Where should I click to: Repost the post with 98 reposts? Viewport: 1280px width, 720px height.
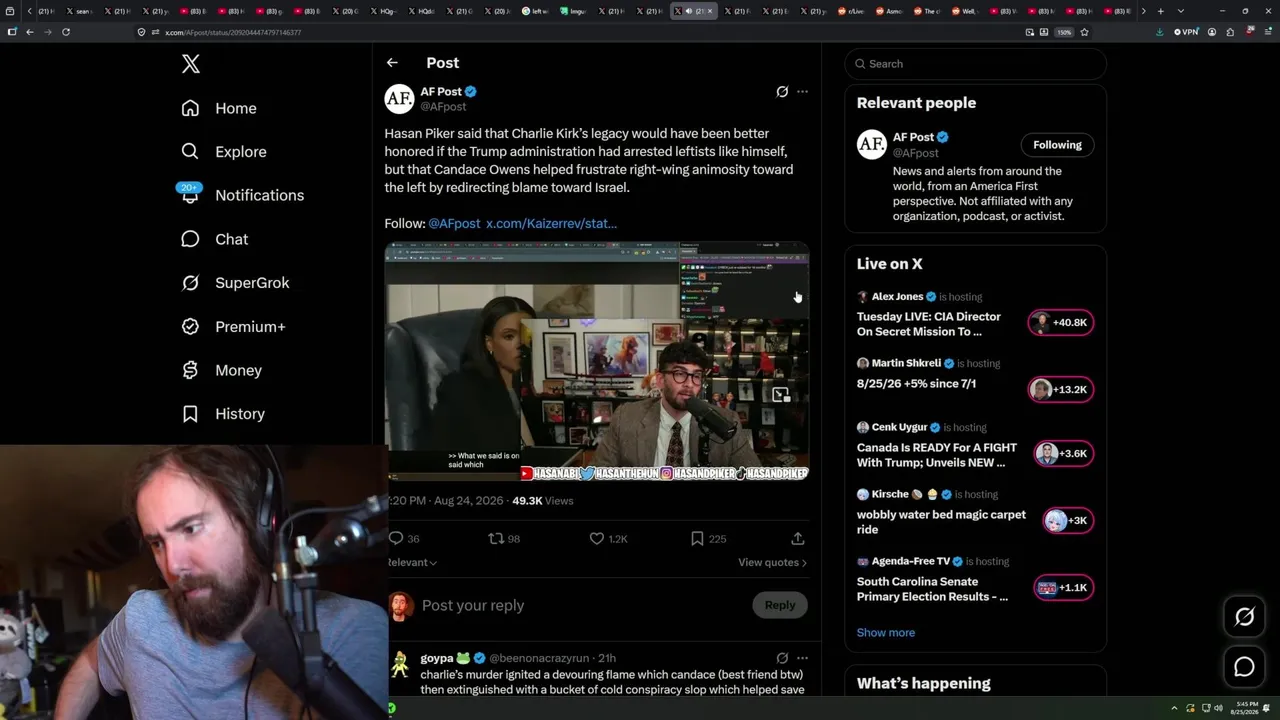(496, 539)
